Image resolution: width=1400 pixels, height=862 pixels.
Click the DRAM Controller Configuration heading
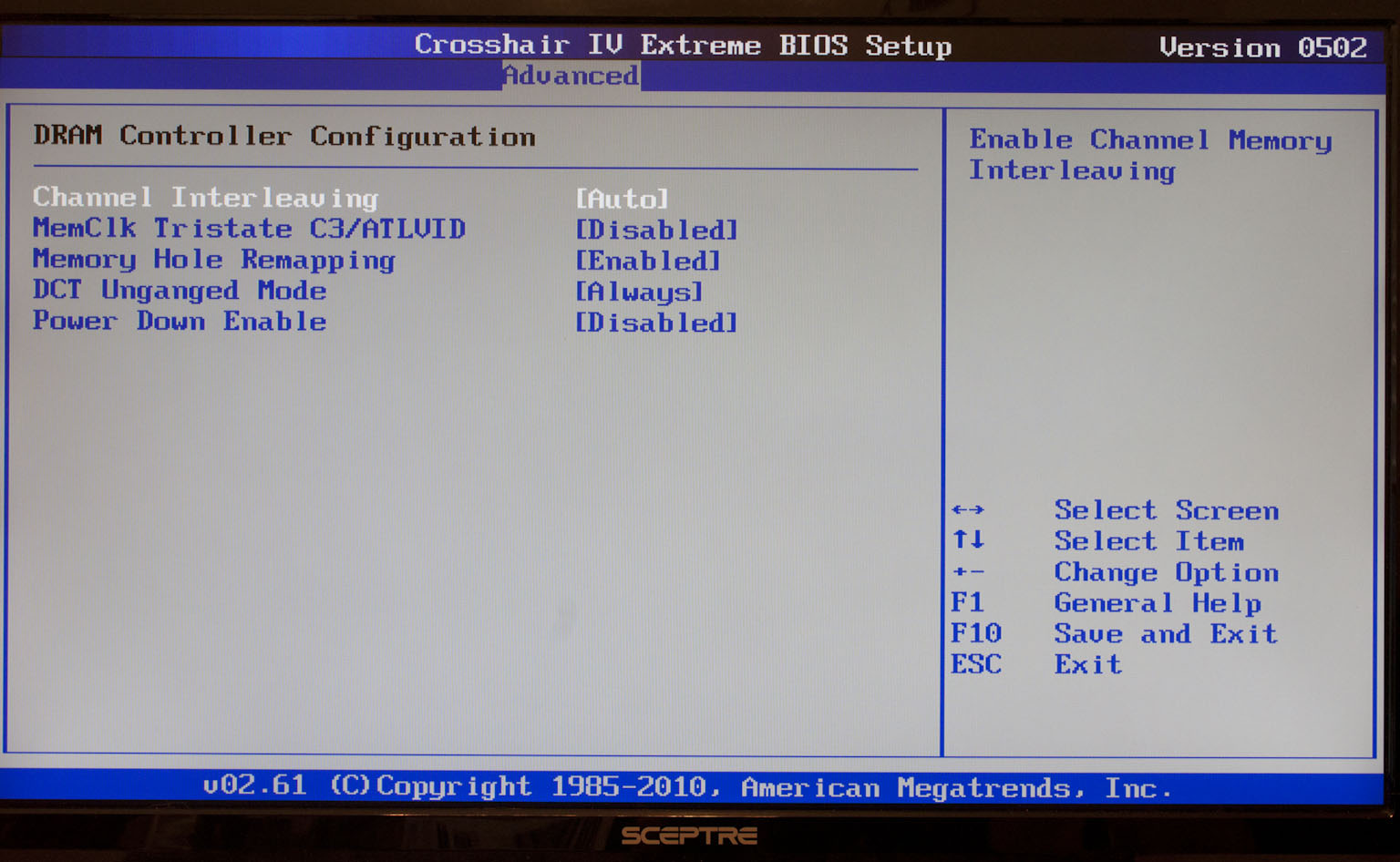click(284, 137)
